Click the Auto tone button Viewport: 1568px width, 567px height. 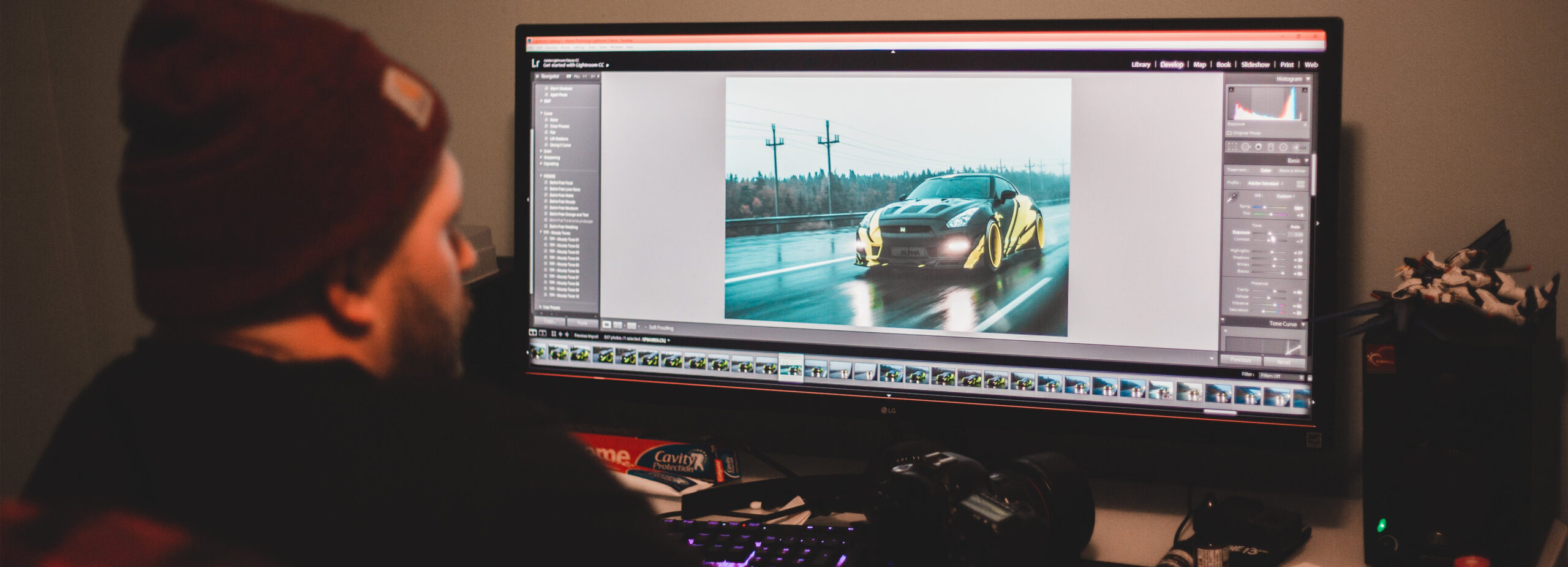[x=1295, y=227]
